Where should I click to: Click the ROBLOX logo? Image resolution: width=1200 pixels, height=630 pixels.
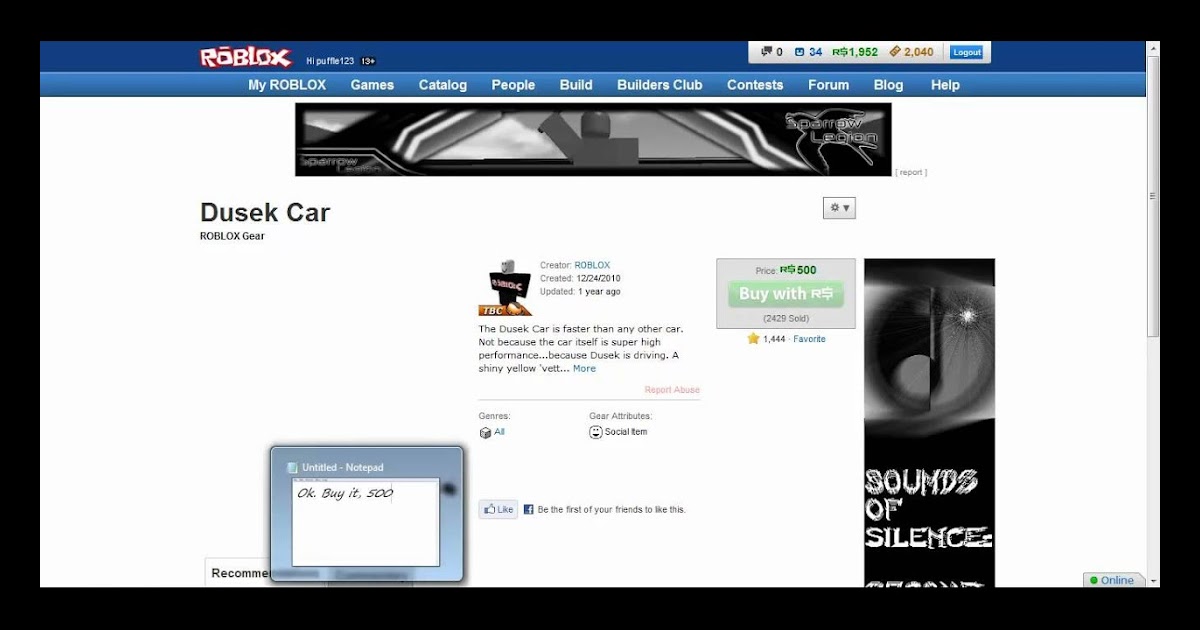[245, 58]
